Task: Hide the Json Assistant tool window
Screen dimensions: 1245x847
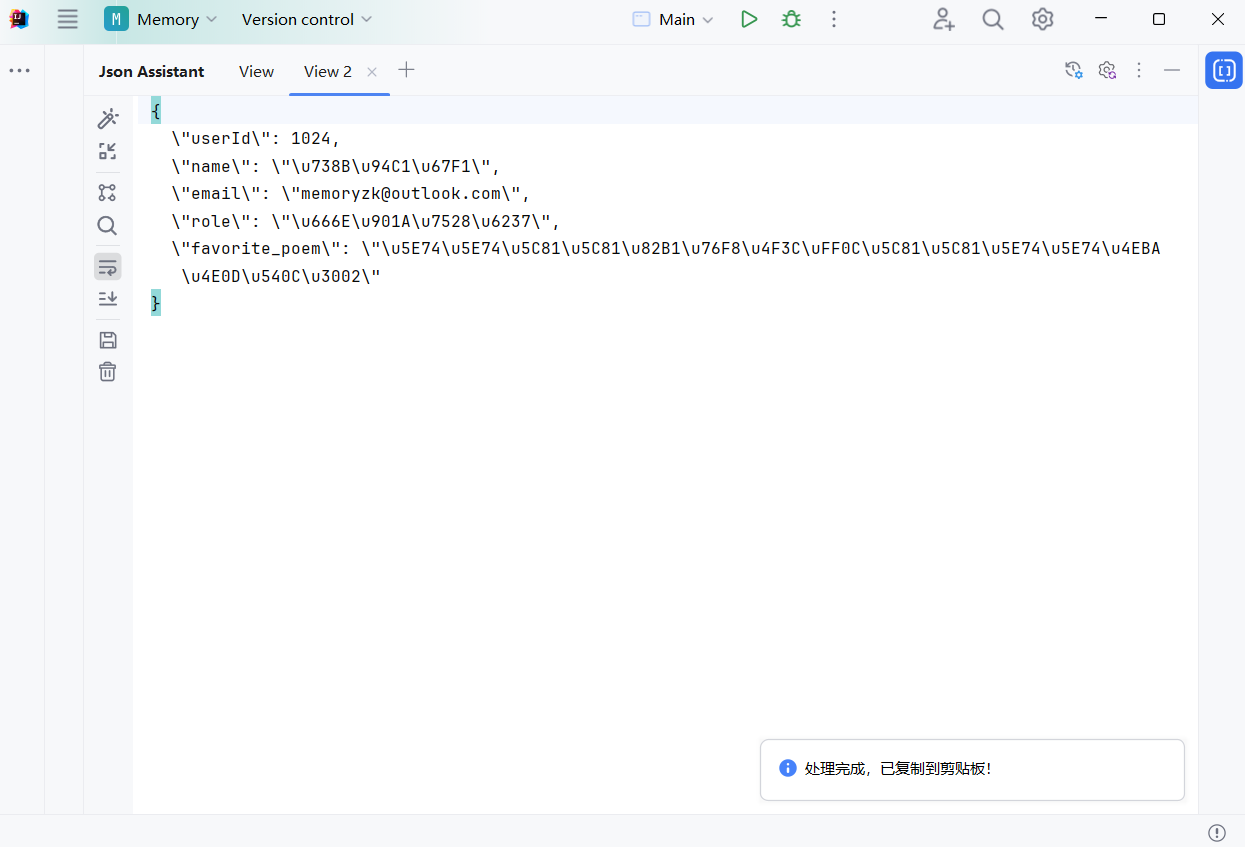Action: 1172,70
